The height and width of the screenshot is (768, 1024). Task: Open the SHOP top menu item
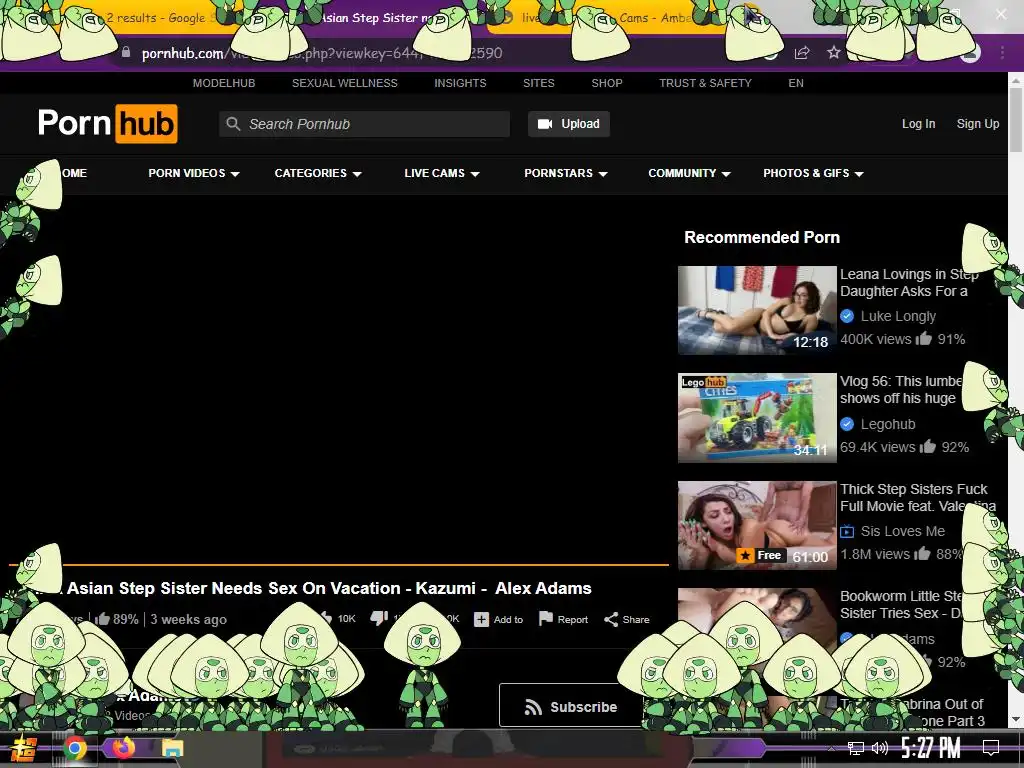tap(607, 83)
